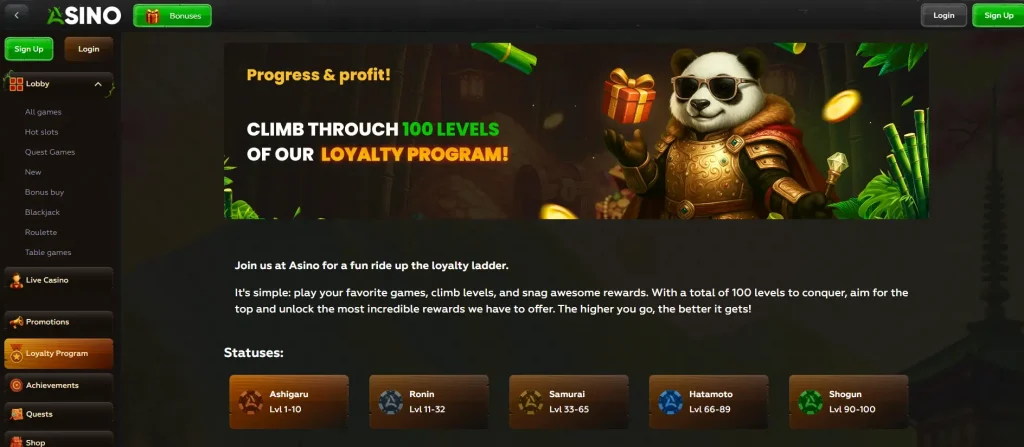Click the green Shogun chip icon
Viewport: 1024px width, 447px height.
pyautogui.click(x=810, y=402)
